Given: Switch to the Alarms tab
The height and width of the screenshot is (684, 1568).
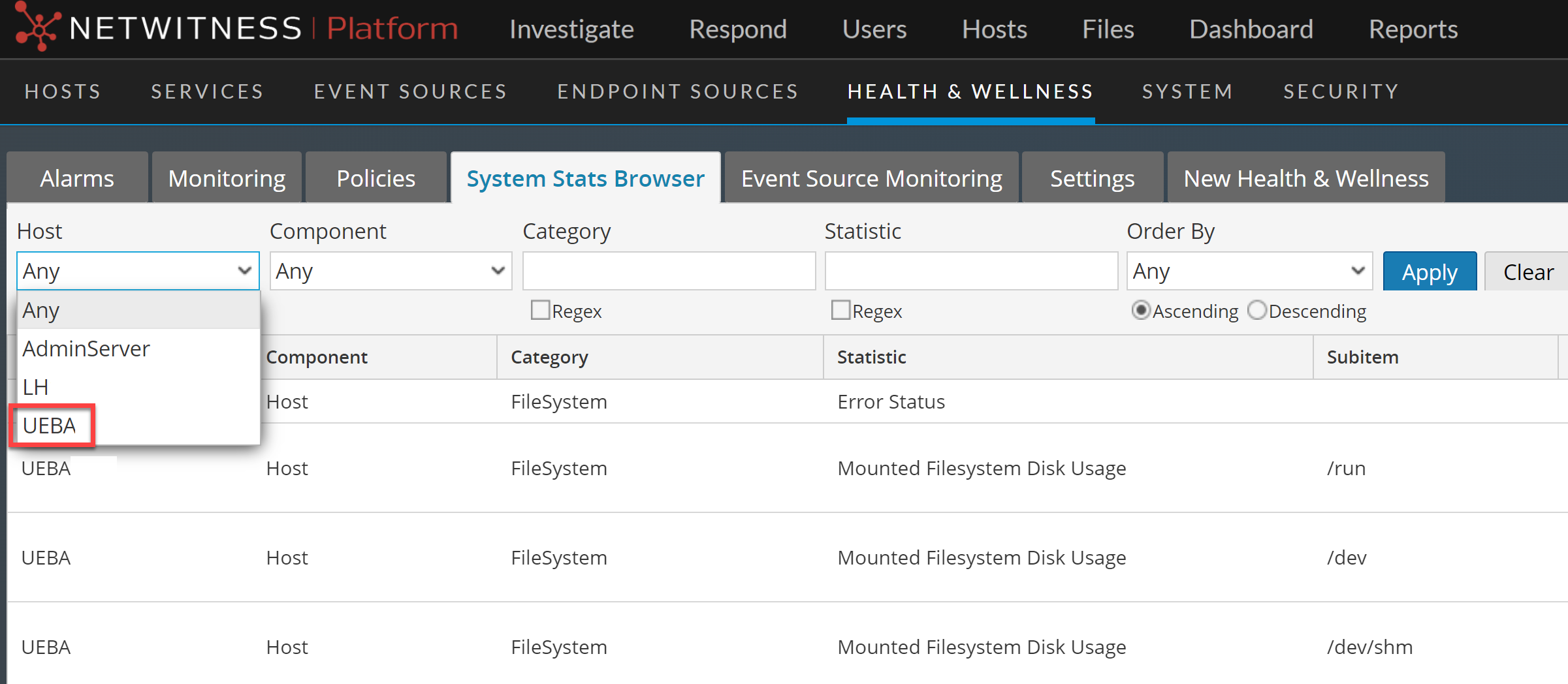Looking at the screenshot, I should 77,178.
